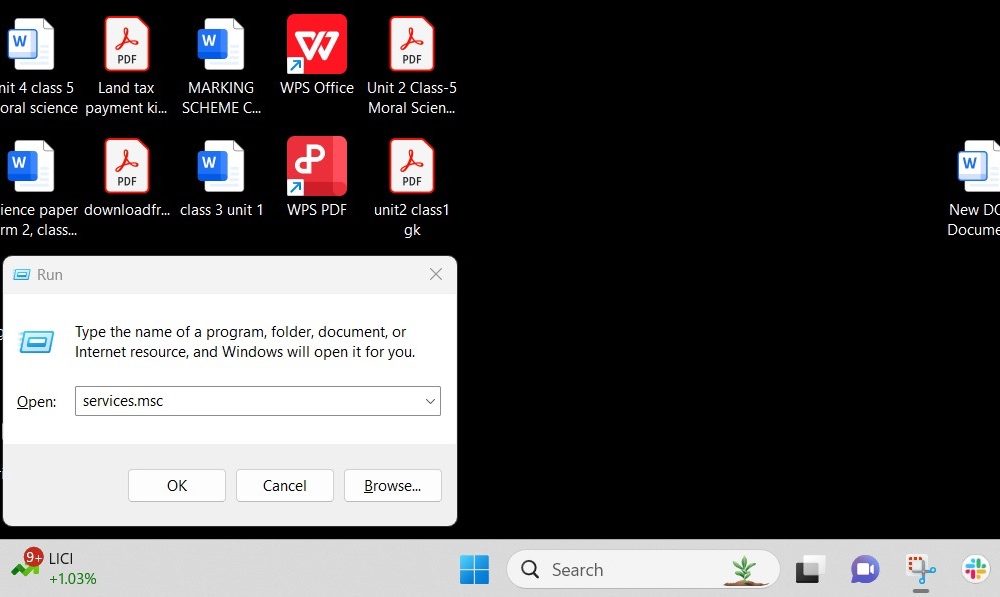Viewport: 1000px width, 597px height.
Task: Open the purple video chat taskbar app
Action: (865, 570)
